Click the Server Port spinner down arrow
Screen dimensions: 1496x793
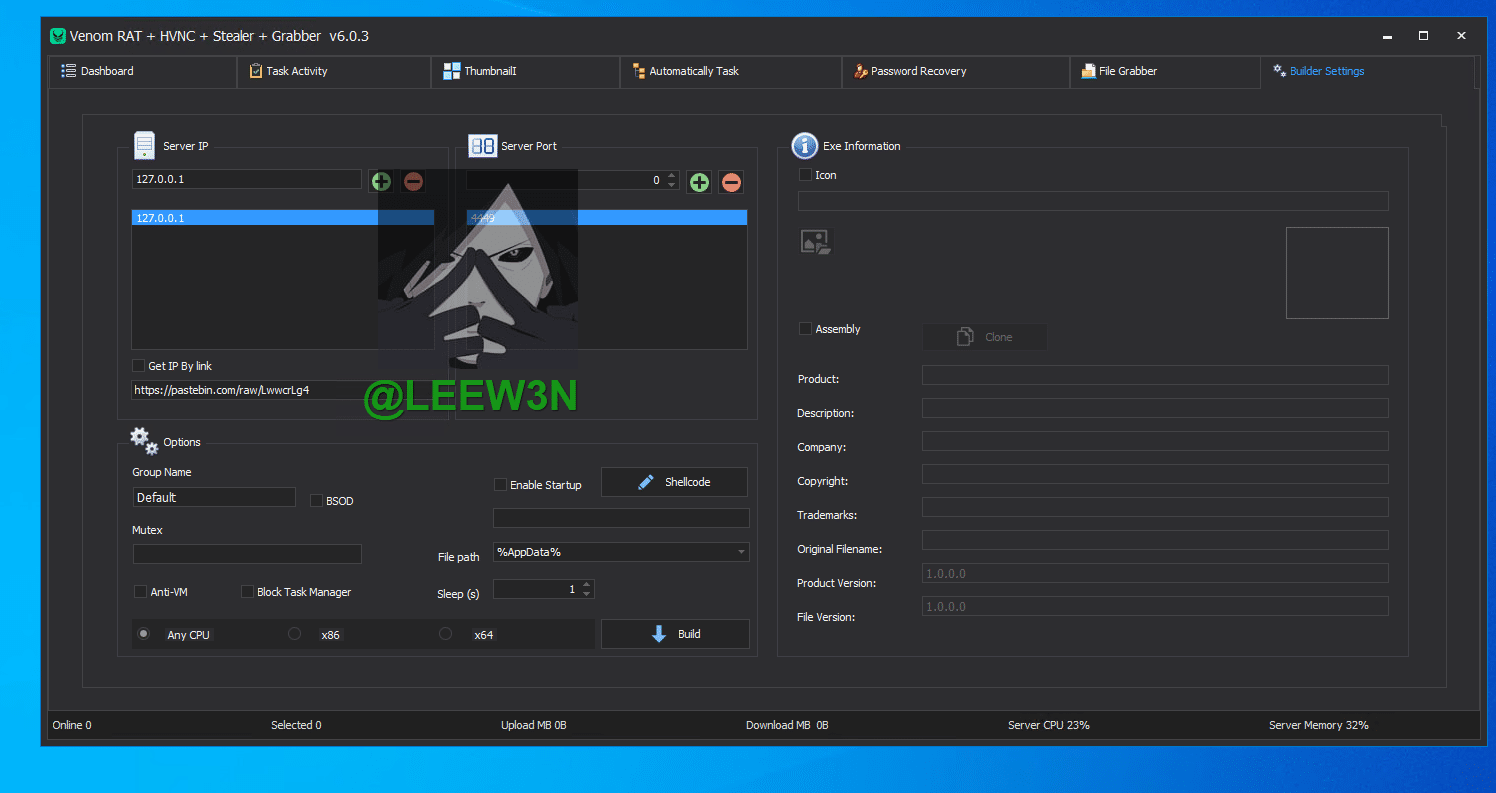[672, 186]
